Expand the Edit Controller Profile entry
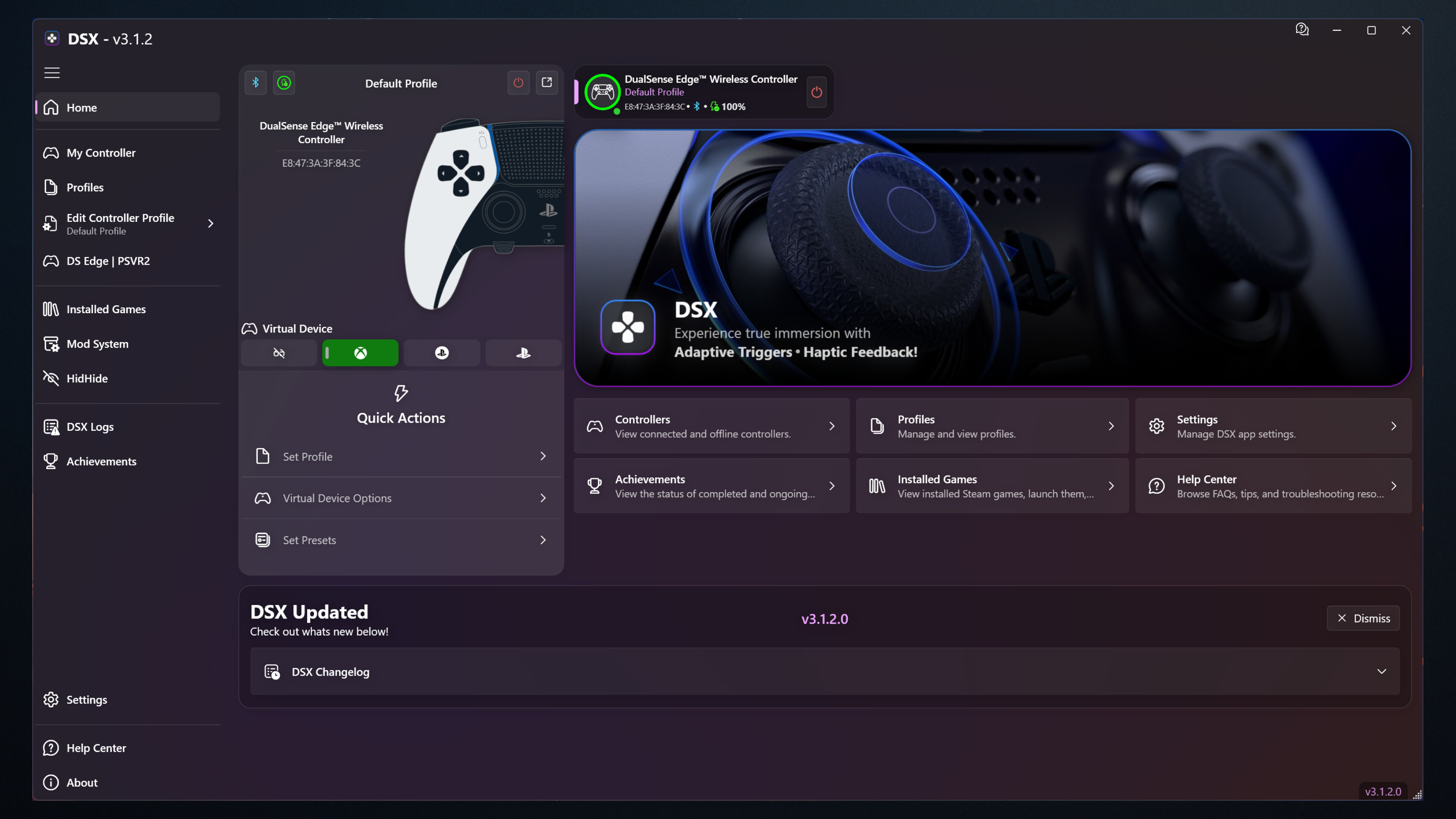 210,223
